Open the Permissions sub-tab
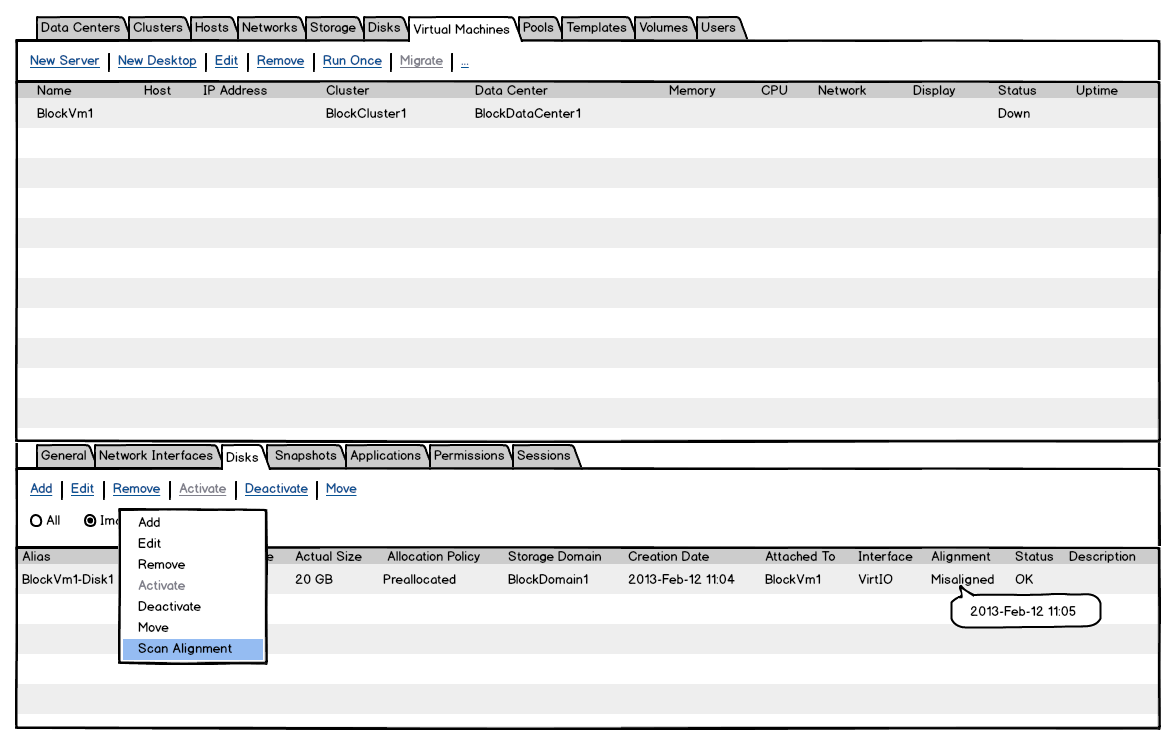This screenshot has width=1176, height=745. point(469,456)
